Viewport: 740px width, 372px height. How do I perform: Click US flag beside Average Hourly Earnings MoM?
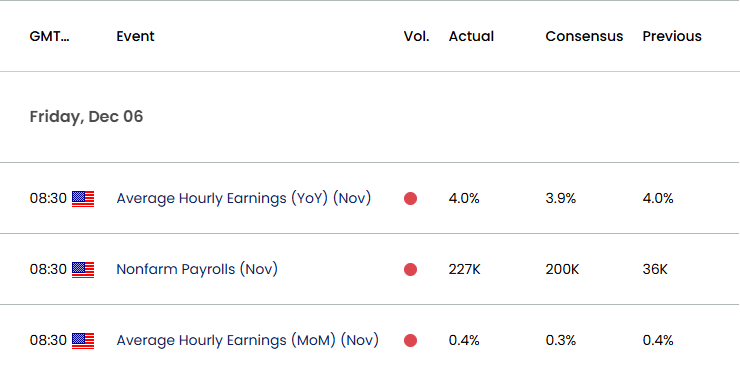[x=83, y=340]
